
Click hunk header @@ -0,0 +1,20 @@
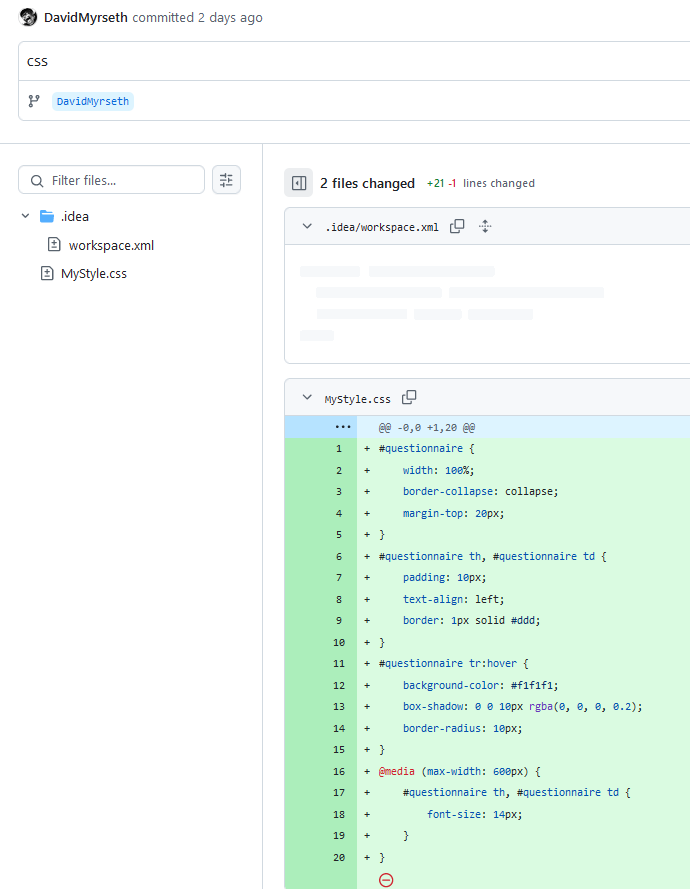point(427,427)
